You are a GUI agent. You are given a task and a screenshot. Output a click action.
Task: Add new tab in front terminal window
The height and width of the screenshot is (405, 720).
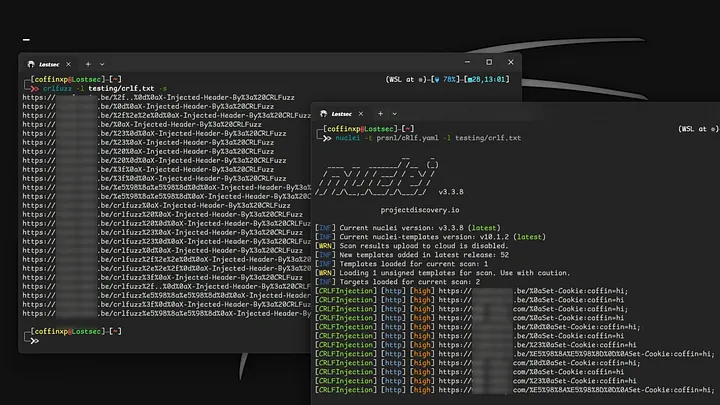click(x=381, y=114)
